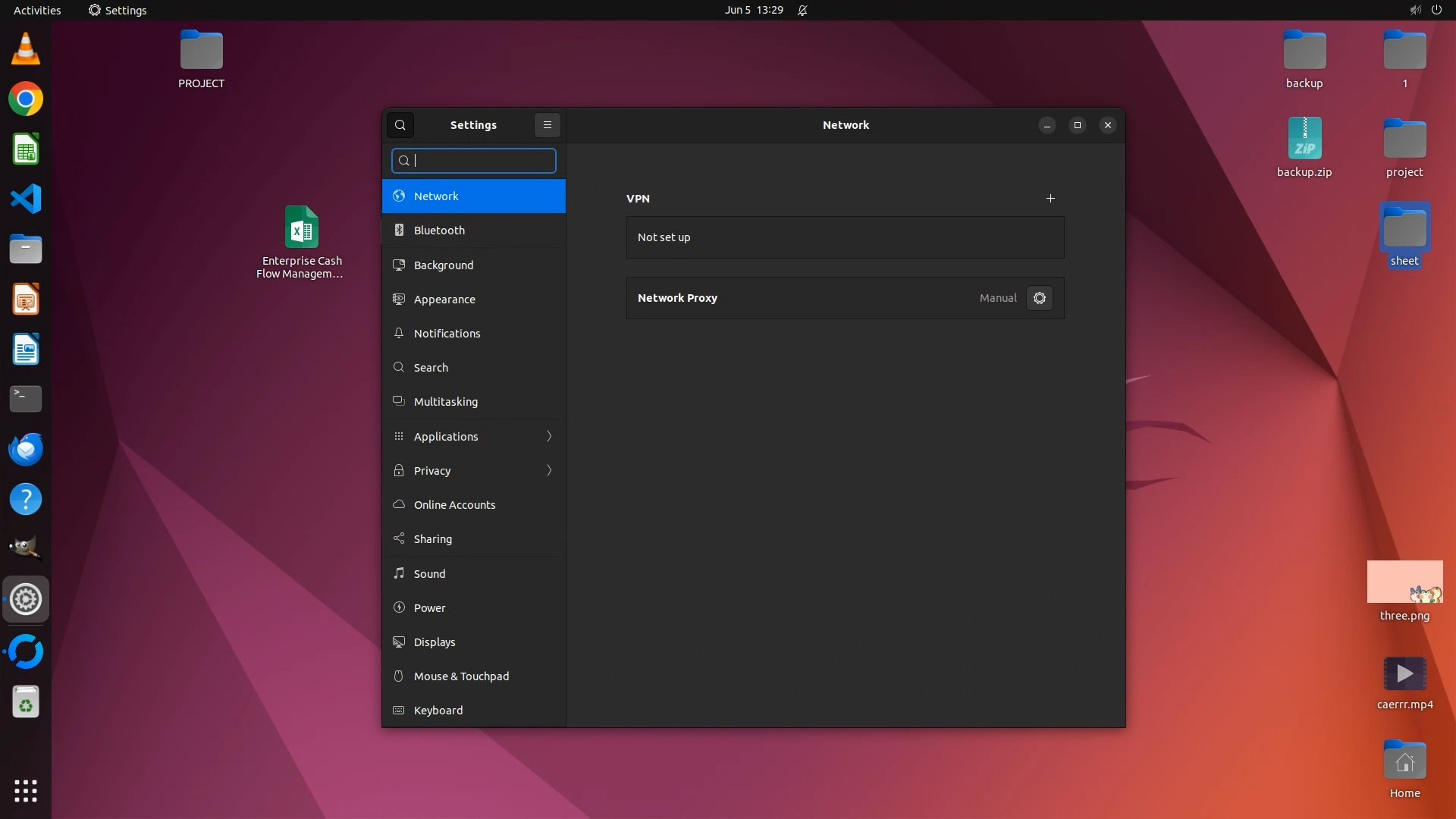This screenshot has width=1456, height=819.
Task: Expand the Applications submenu chevron
Action: point(549,437)
